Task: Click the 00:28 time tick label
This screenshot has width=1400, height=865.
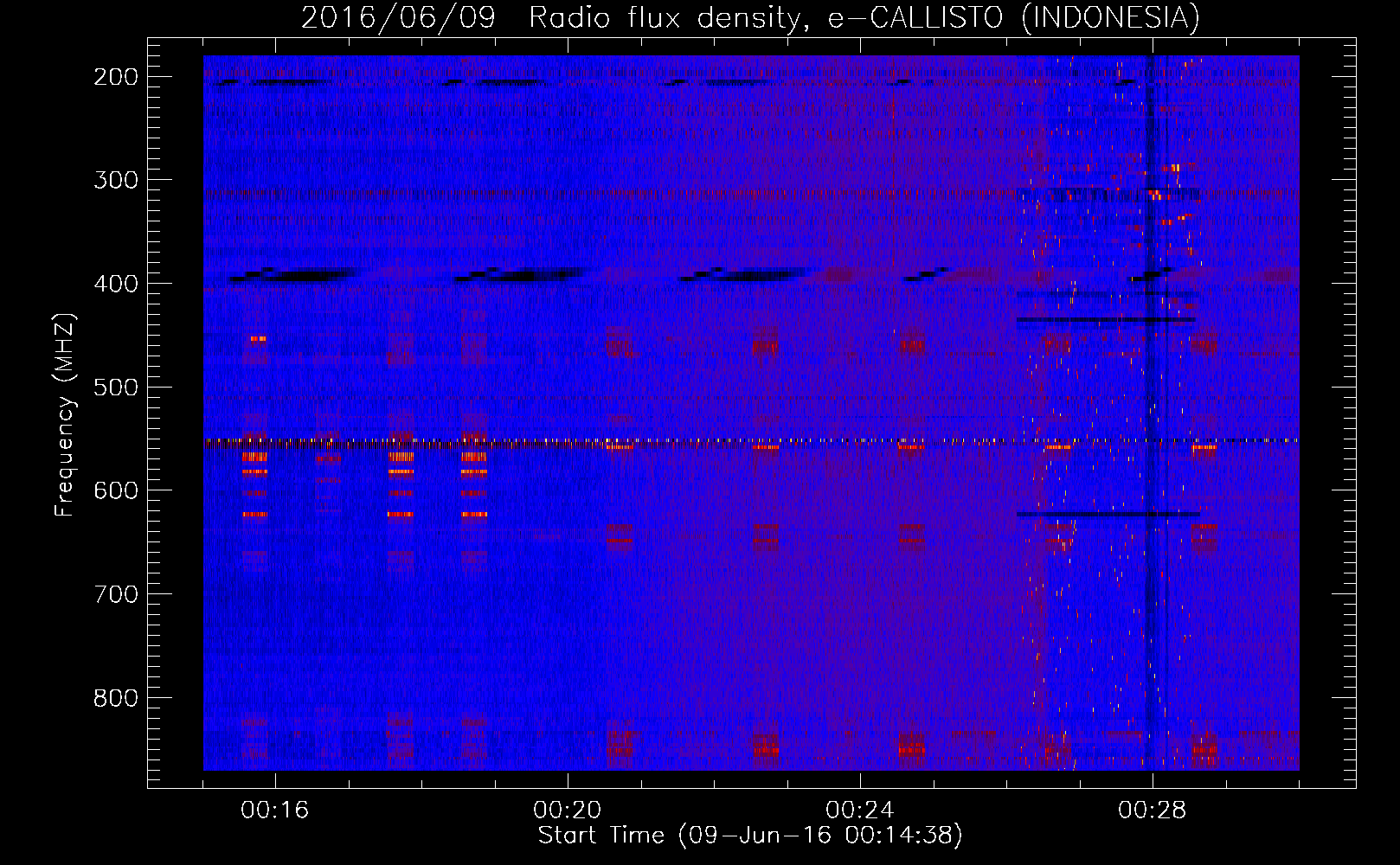Action: point(1153,811)
